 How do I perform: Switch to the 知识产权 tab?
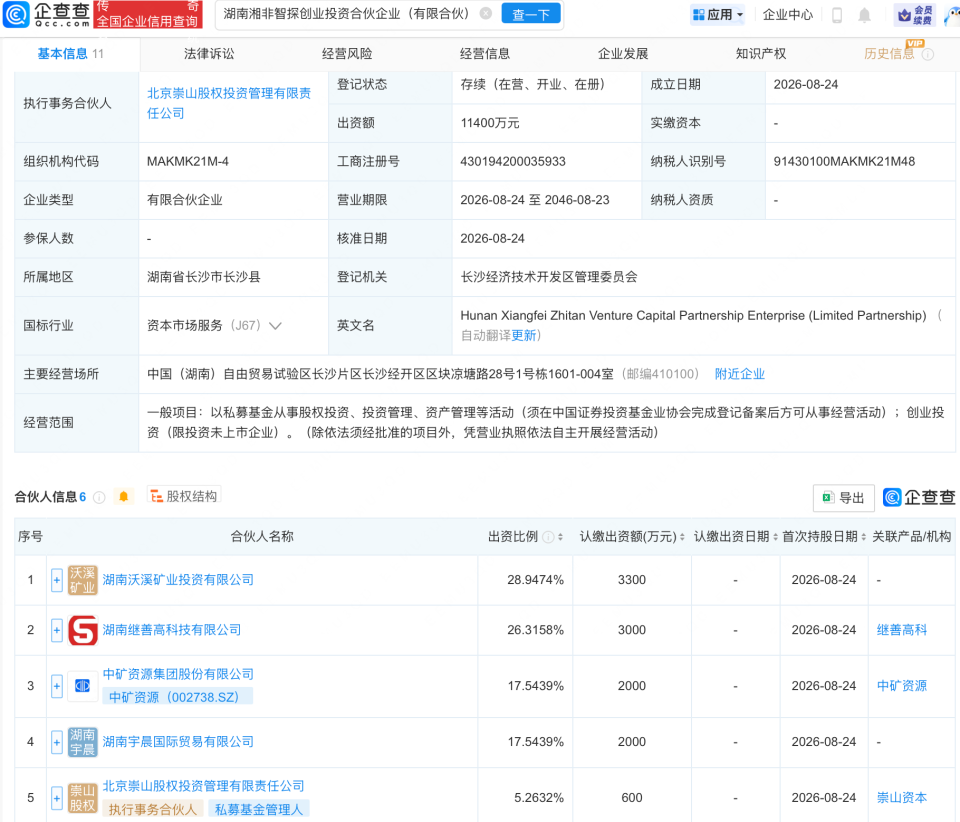760,54
